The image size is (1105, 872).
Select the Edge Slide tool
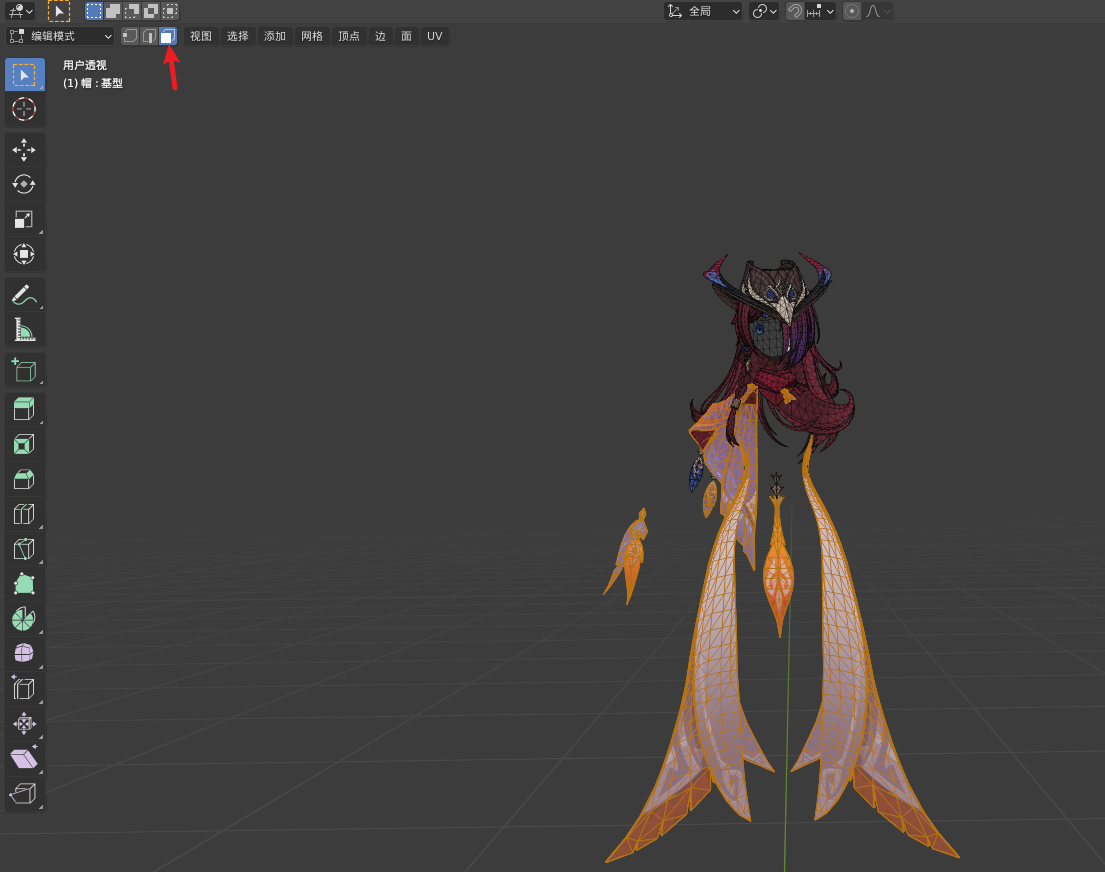[25, 688]
